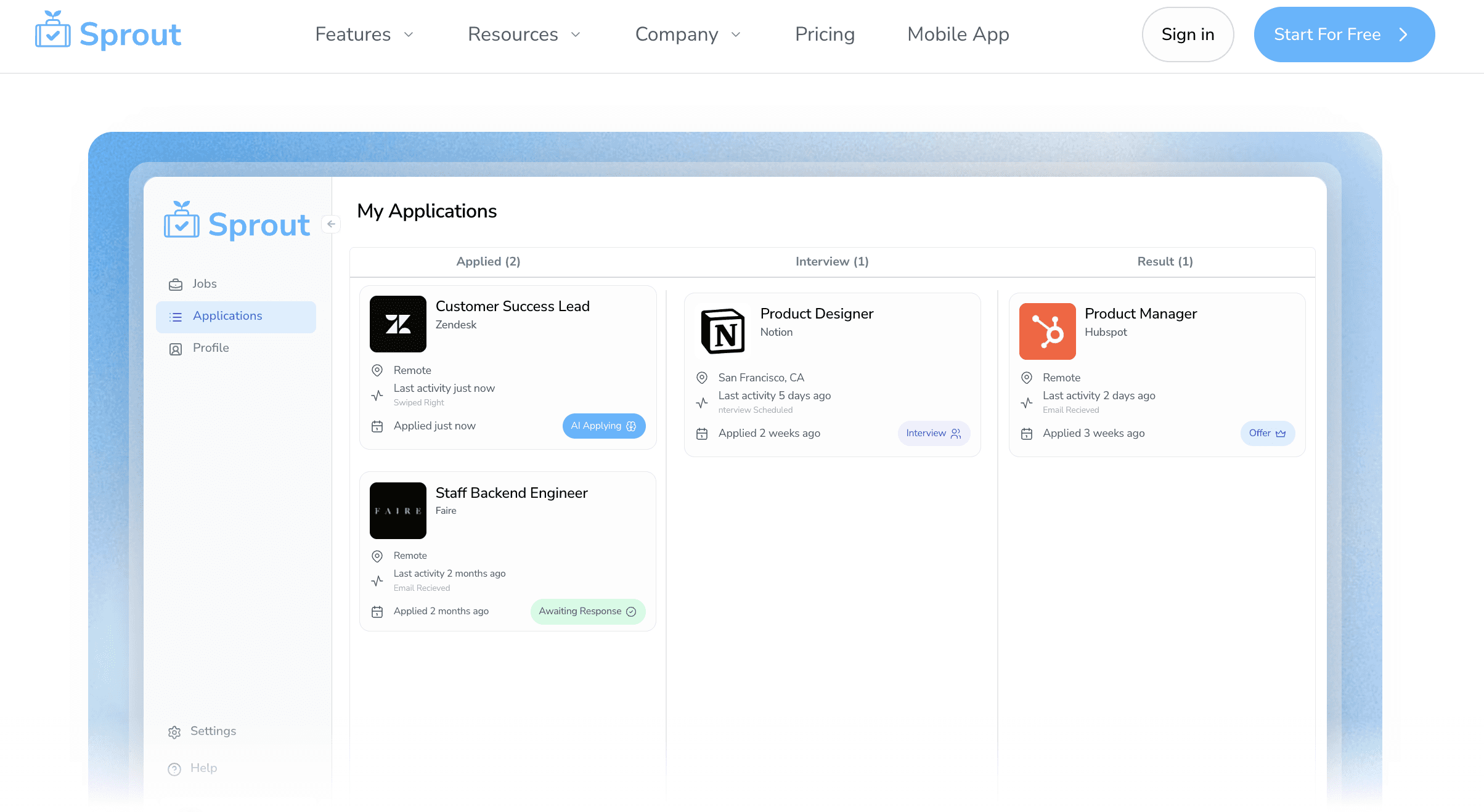Image resolution: width=1484 pixels, height=812 pixels.
Task: Click the Sprout logo in header
Action: coord(108,32)
